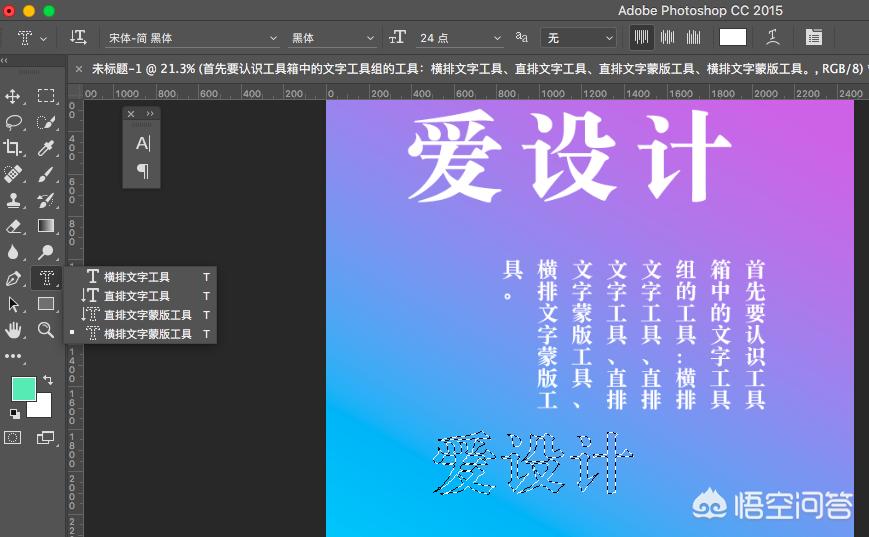
Task: Close the floating Character panel
Action: coord(131,114)
